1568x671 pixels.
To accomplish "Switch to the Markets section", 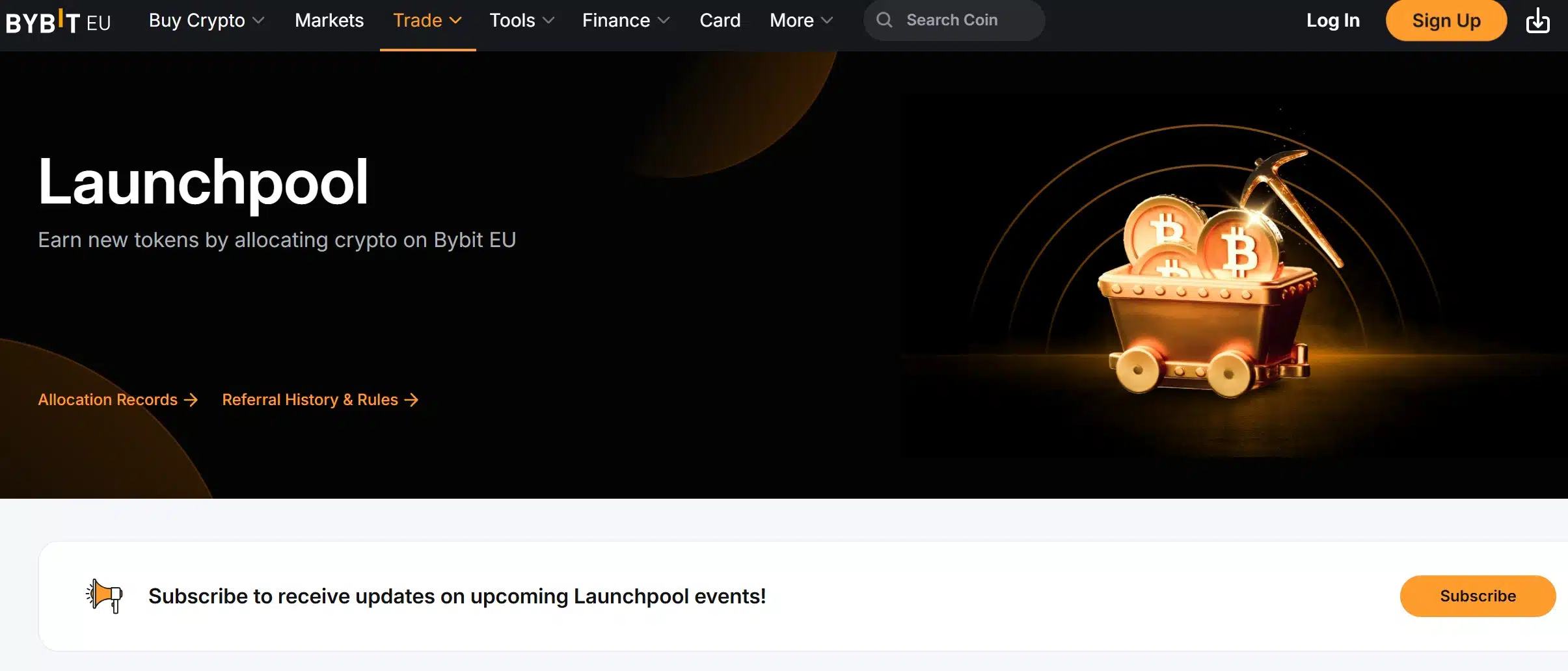I will tap(329, 20).
